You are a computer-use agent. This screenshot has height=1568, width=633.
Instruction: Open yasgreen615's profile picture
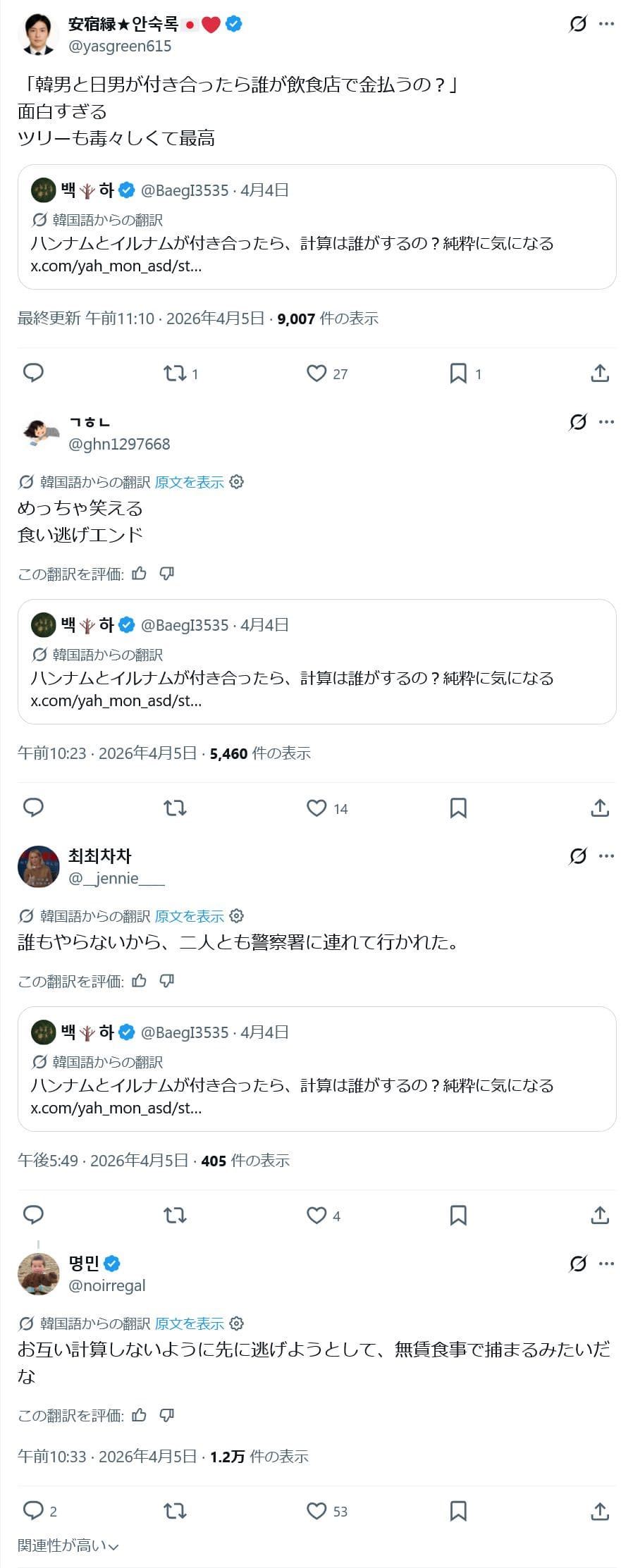[38, 35]
